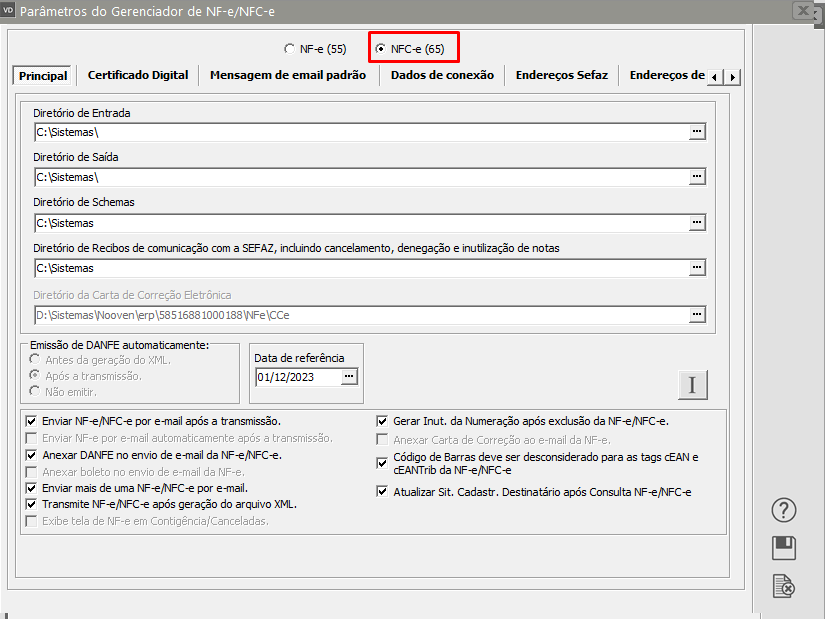The width and height of the screenshot is (825, 619).
Task: Click the help question mark icon
Action: click(x=785, y=510)
